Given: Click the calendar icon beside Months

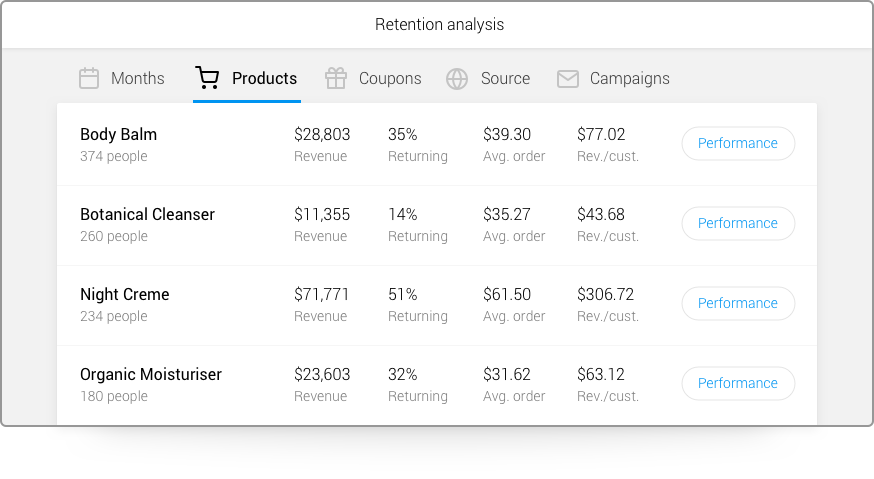Looking at the screenshot, I should coord(89,78).
